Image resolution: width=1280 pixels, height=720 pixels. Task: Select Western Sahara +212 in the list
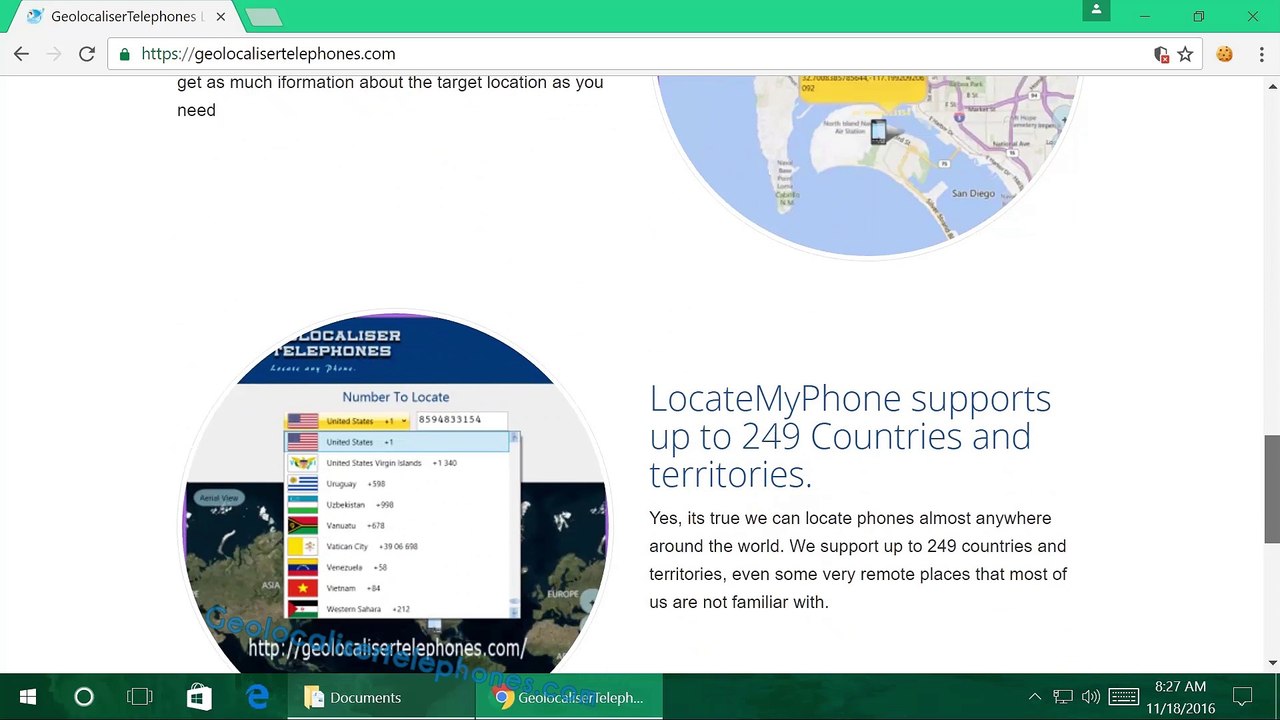click(x=398, y=609)
